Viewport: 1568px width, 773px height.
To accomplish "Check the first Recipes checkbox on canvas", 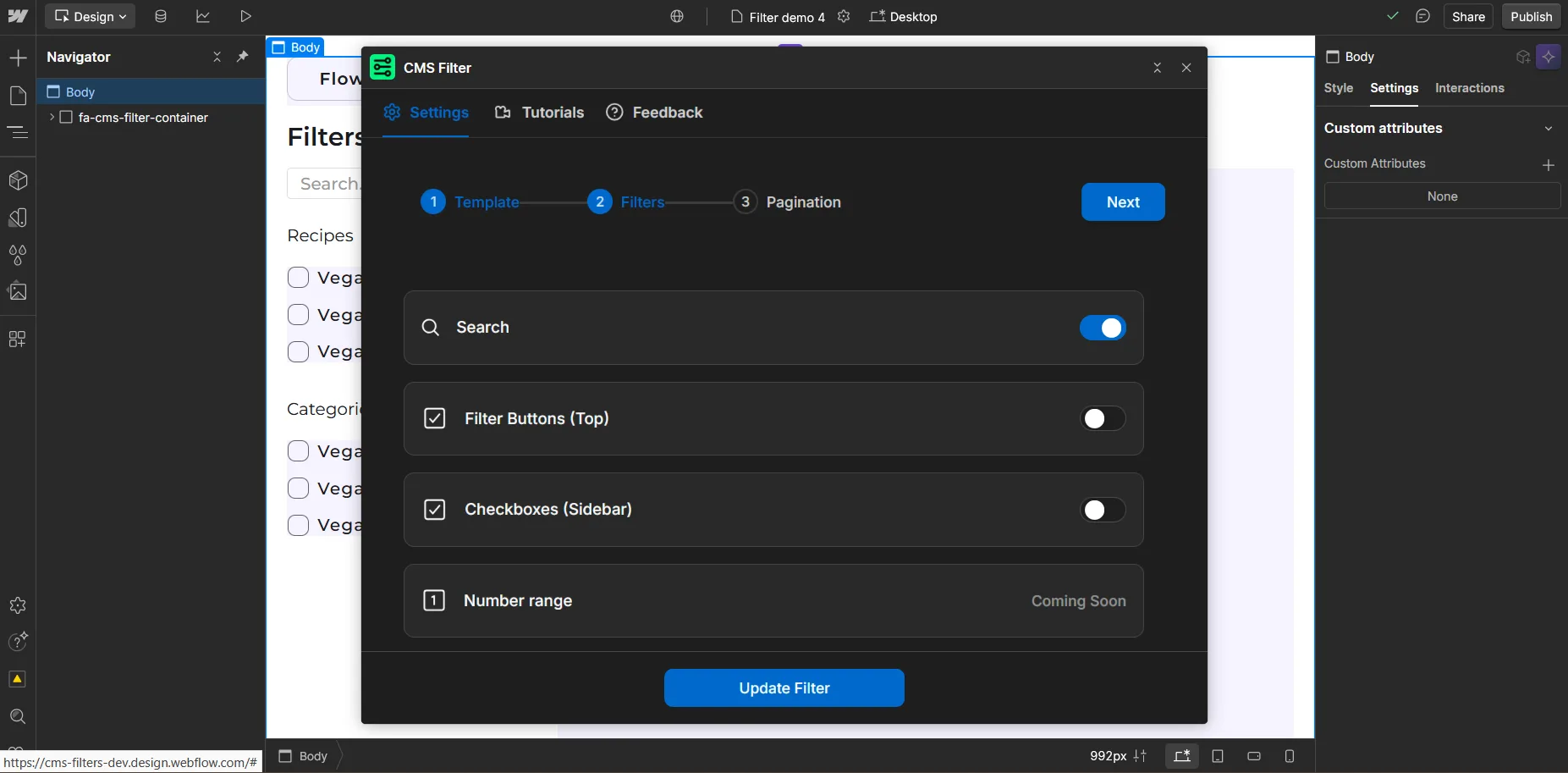I will click(298, 278).
